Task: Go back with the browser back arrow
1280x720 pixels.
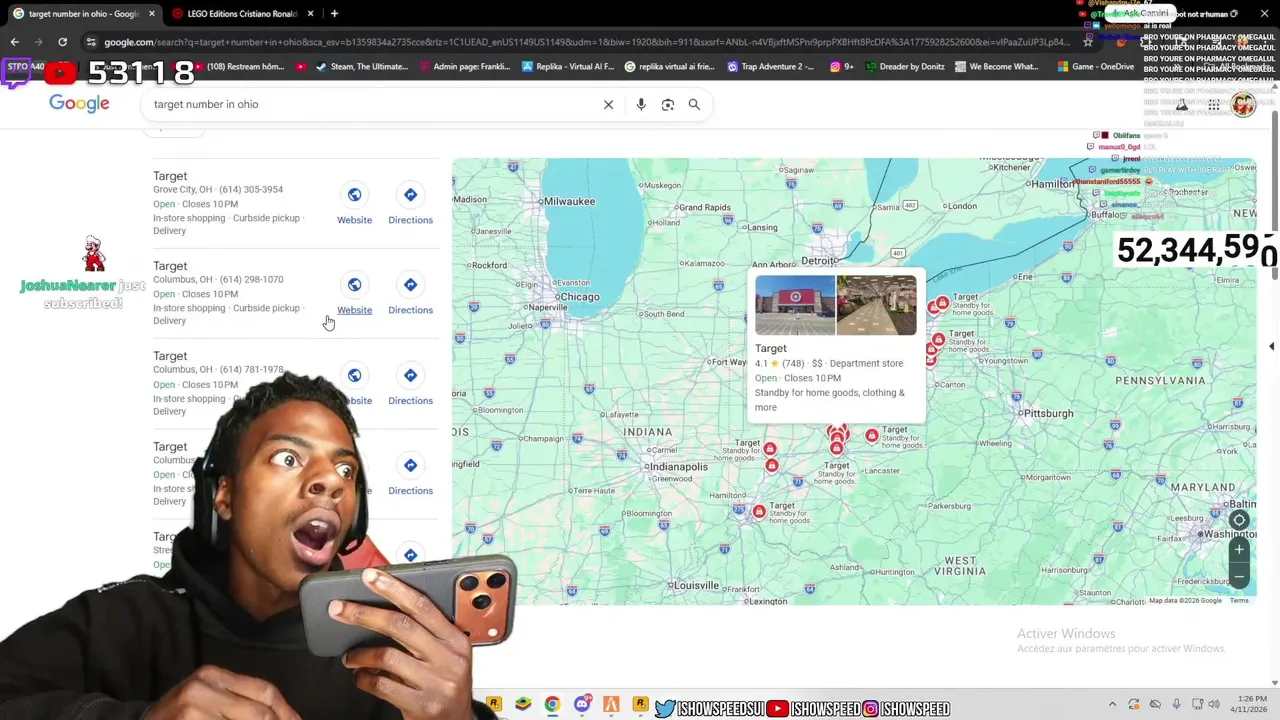Action: (14, 42)
